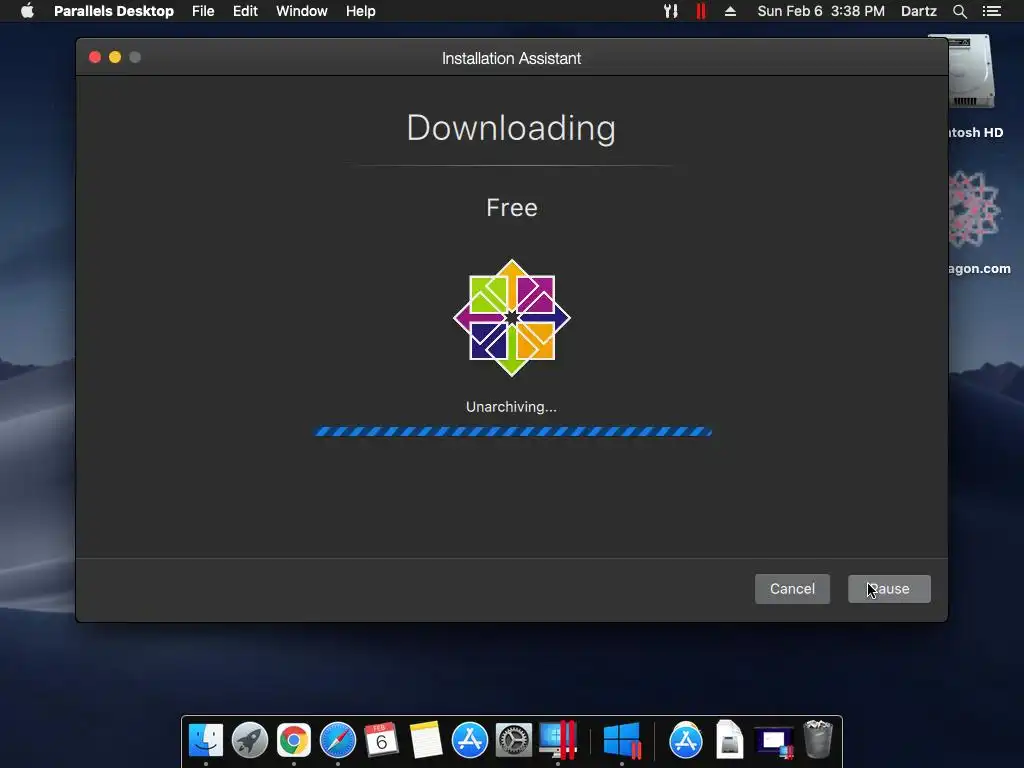Open Spotlight search magnifier
This screenshot has width=1024, height=768.
(959, 11)
